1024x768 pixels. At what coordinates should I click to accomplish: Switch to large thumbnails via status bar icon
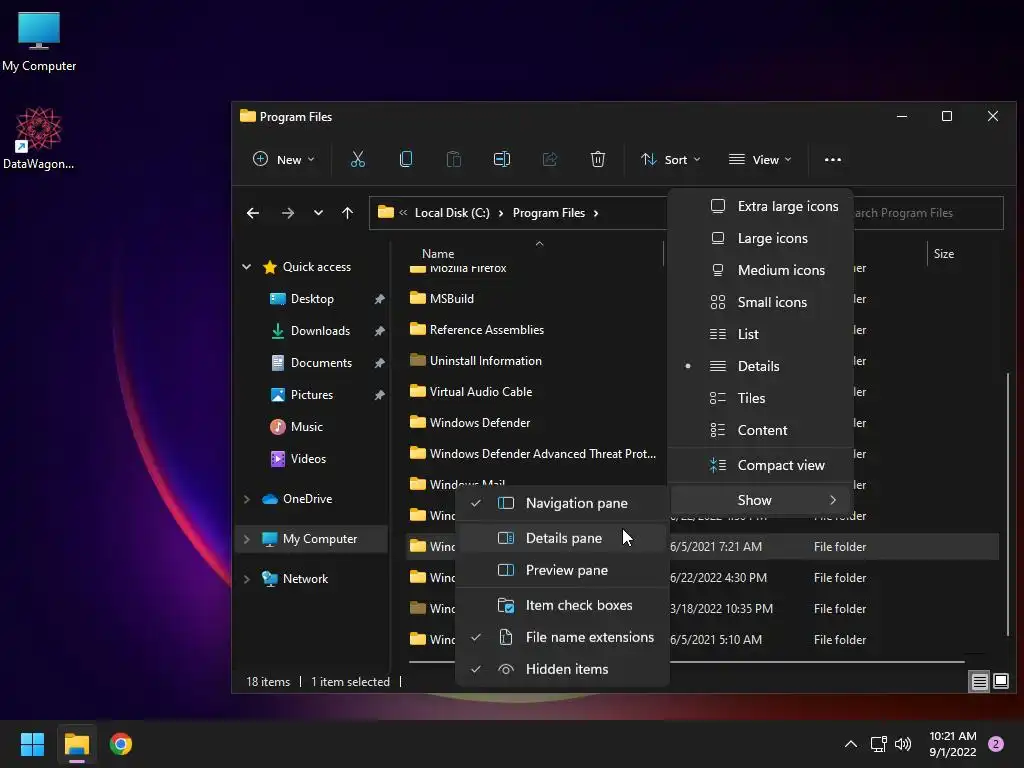coord(1000,682)
